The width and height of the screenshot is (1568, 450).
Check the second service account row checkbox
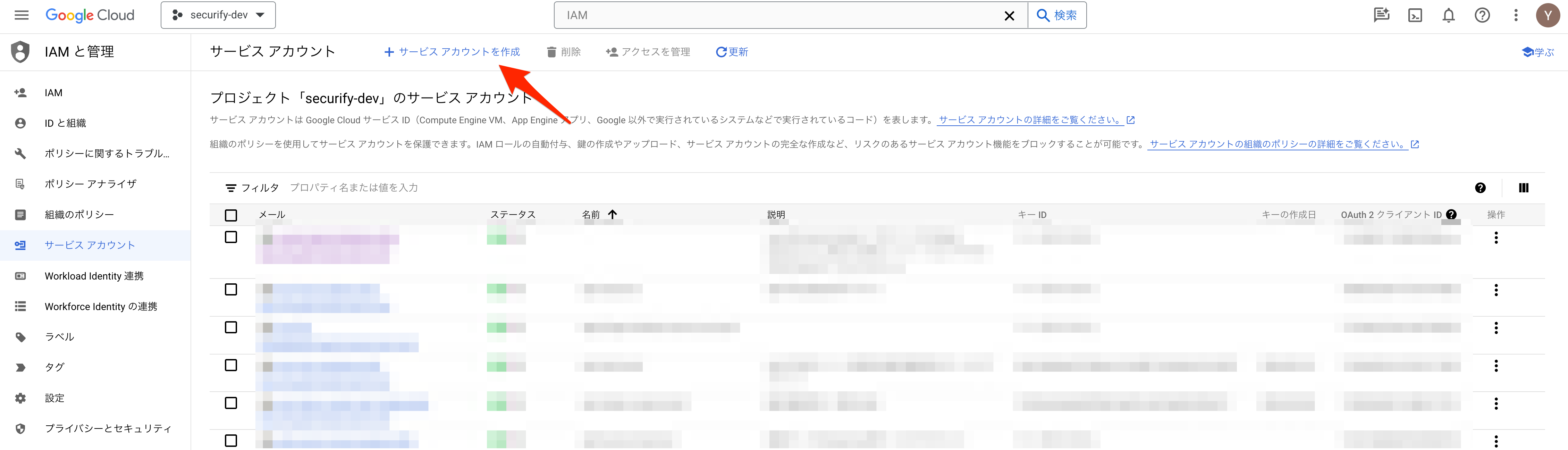click(x=231, y=289)
